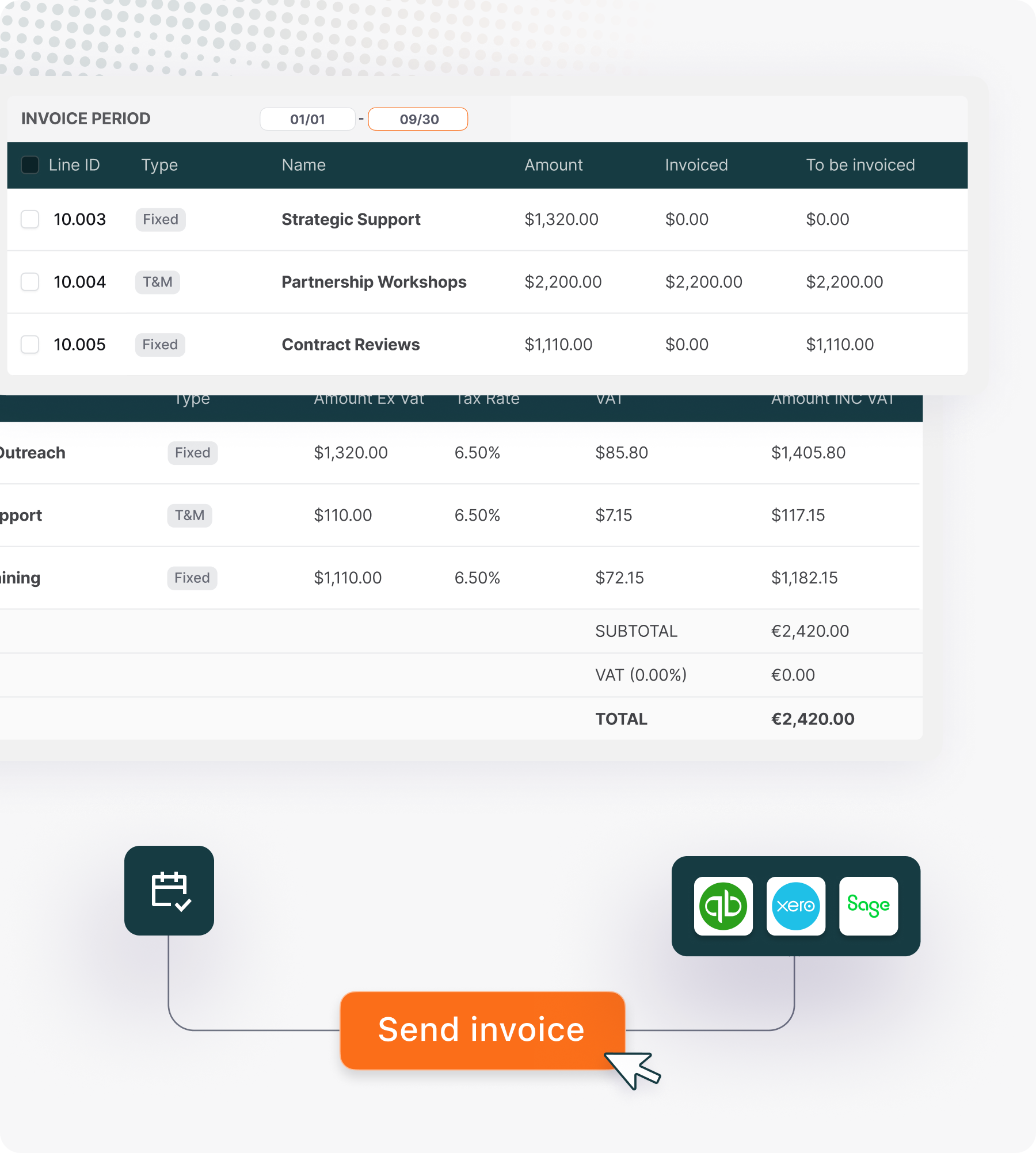This screenshot has width=1036, height=1153.
Task: Click the $1,110.00 To be invoiced value
Action: click(840, 345)
